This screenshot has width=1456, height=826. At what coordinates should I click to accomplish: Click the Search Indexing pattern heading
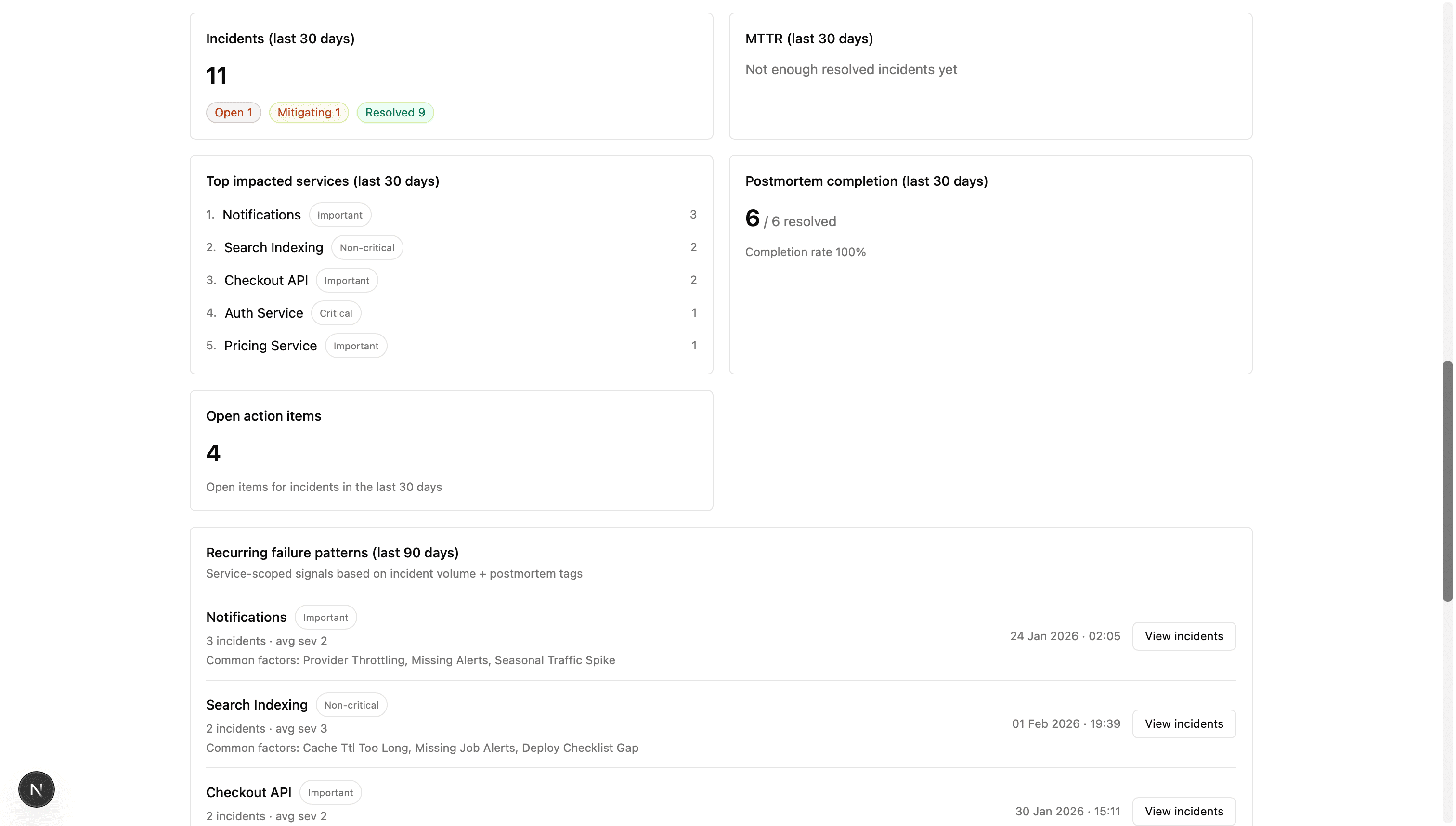pyautogui.click(x=257, y=704)
